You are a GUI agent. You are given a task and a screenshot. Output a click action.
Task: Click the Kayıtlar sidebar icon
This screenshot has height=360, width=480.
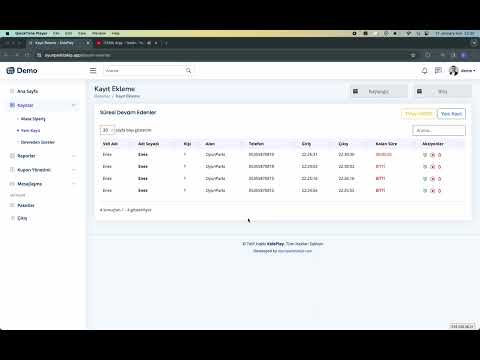(x=12, y=105)
